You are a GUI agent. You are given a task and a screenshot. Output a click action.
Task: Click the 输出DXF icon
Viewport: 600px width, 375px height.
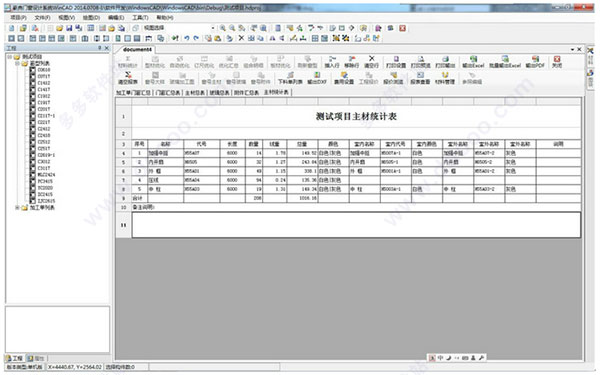317,78
